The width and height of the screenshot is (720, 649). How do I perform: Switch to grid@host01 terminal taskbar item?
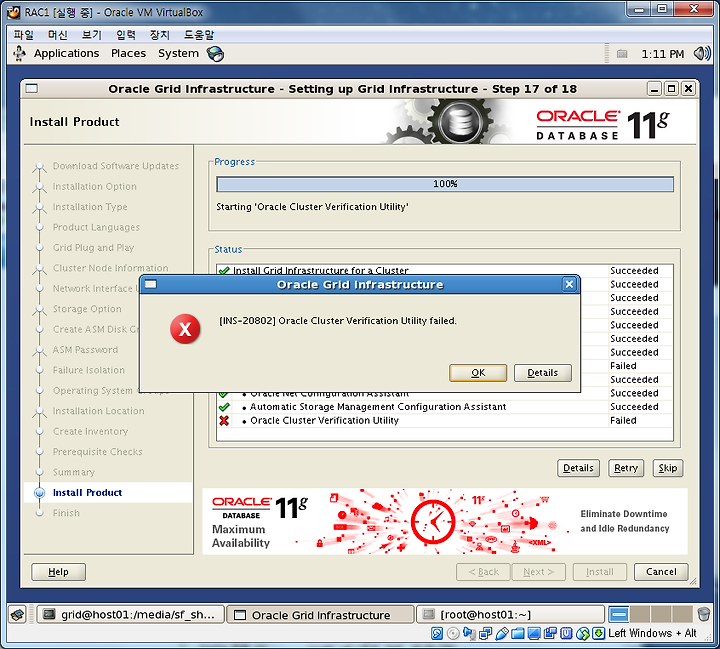(x=130, y=615)
